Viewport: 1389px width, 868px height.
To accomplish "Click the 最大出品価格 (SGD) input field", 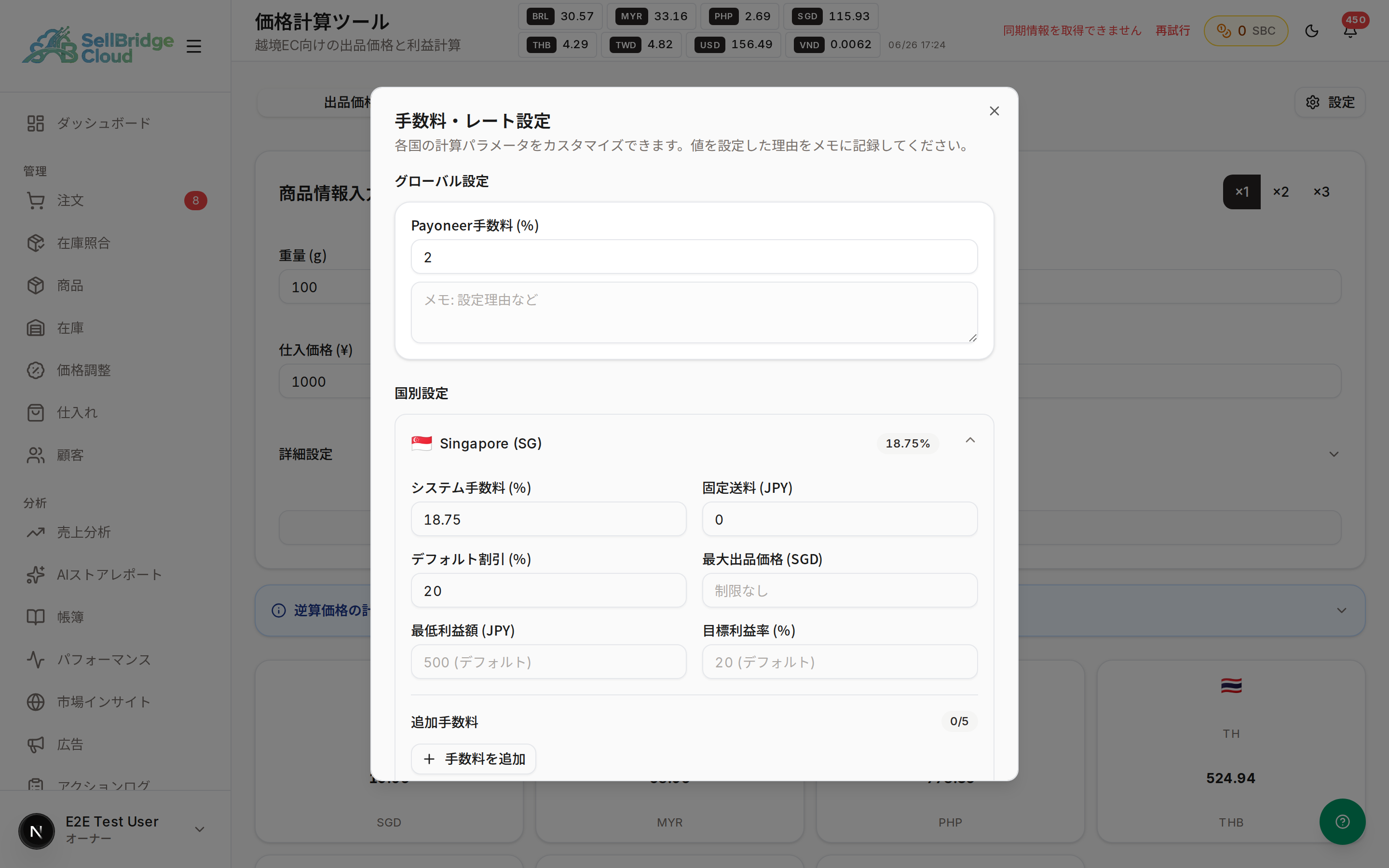I will point(840,590).
